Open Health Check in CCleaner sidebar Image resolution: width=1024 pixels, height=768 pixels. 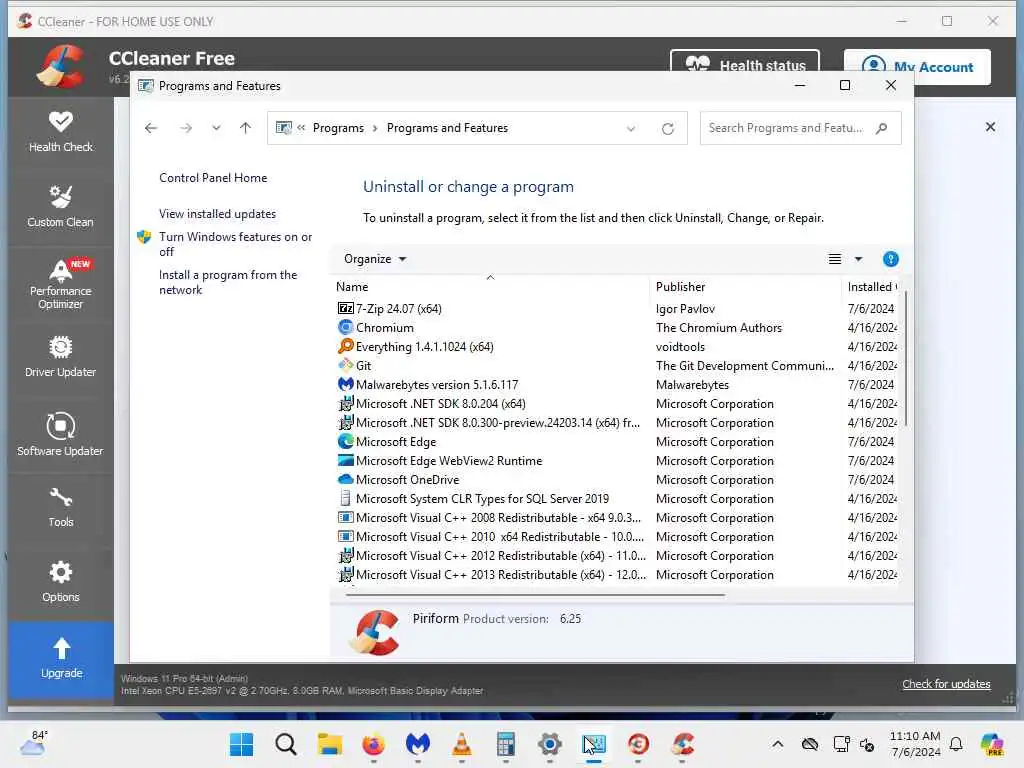pyautogui.click(x=61, y=133)
